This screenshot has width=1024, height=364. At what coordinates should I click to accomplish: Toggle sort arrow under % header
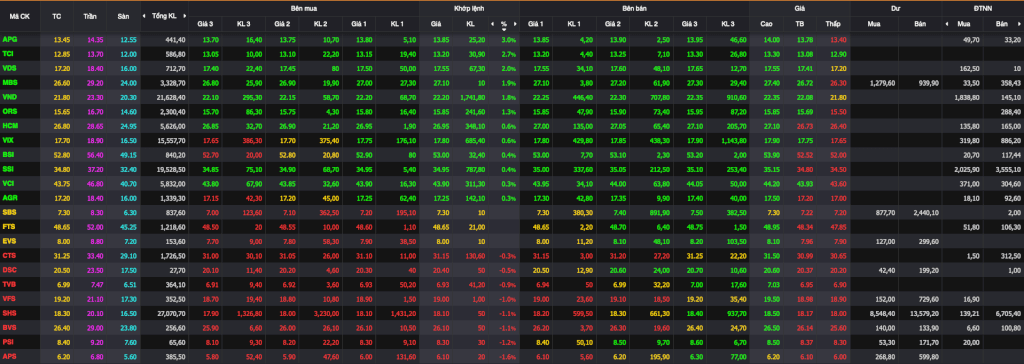[504, 29]
